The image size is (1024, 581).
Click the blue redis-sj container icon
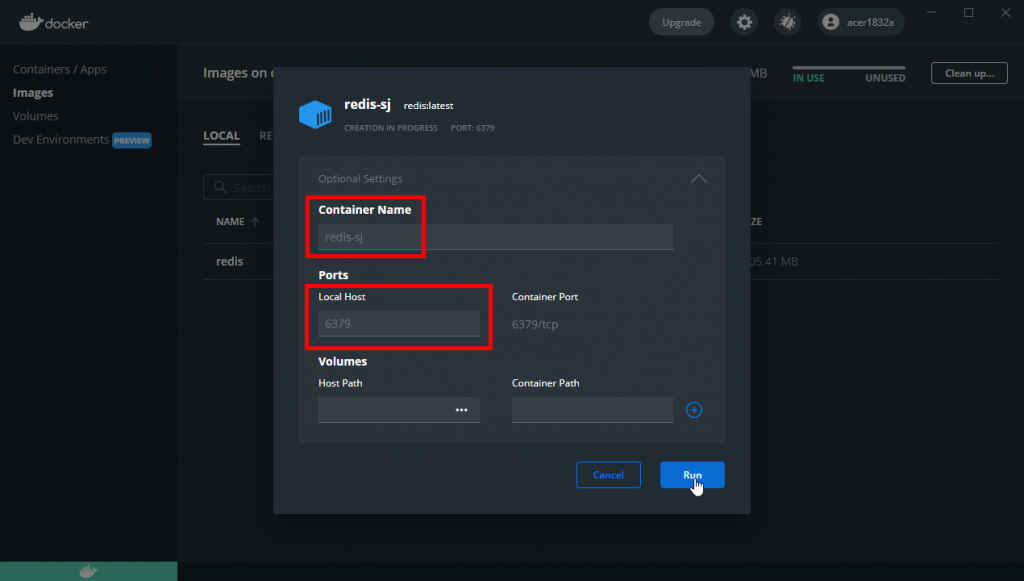coord(315,114)
